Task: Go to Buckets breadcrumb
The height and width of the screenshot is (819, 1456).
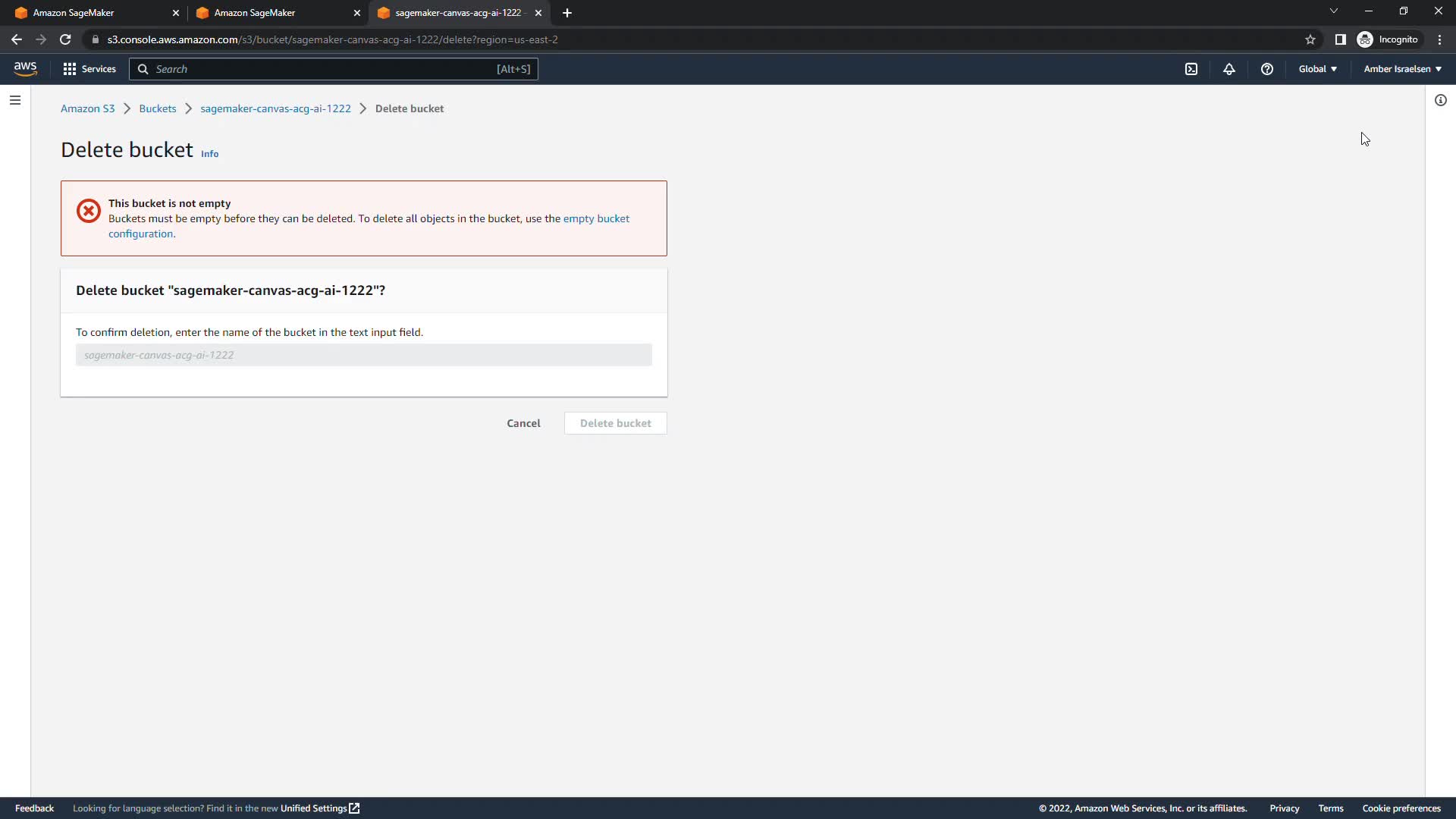Action: point(157,108)
